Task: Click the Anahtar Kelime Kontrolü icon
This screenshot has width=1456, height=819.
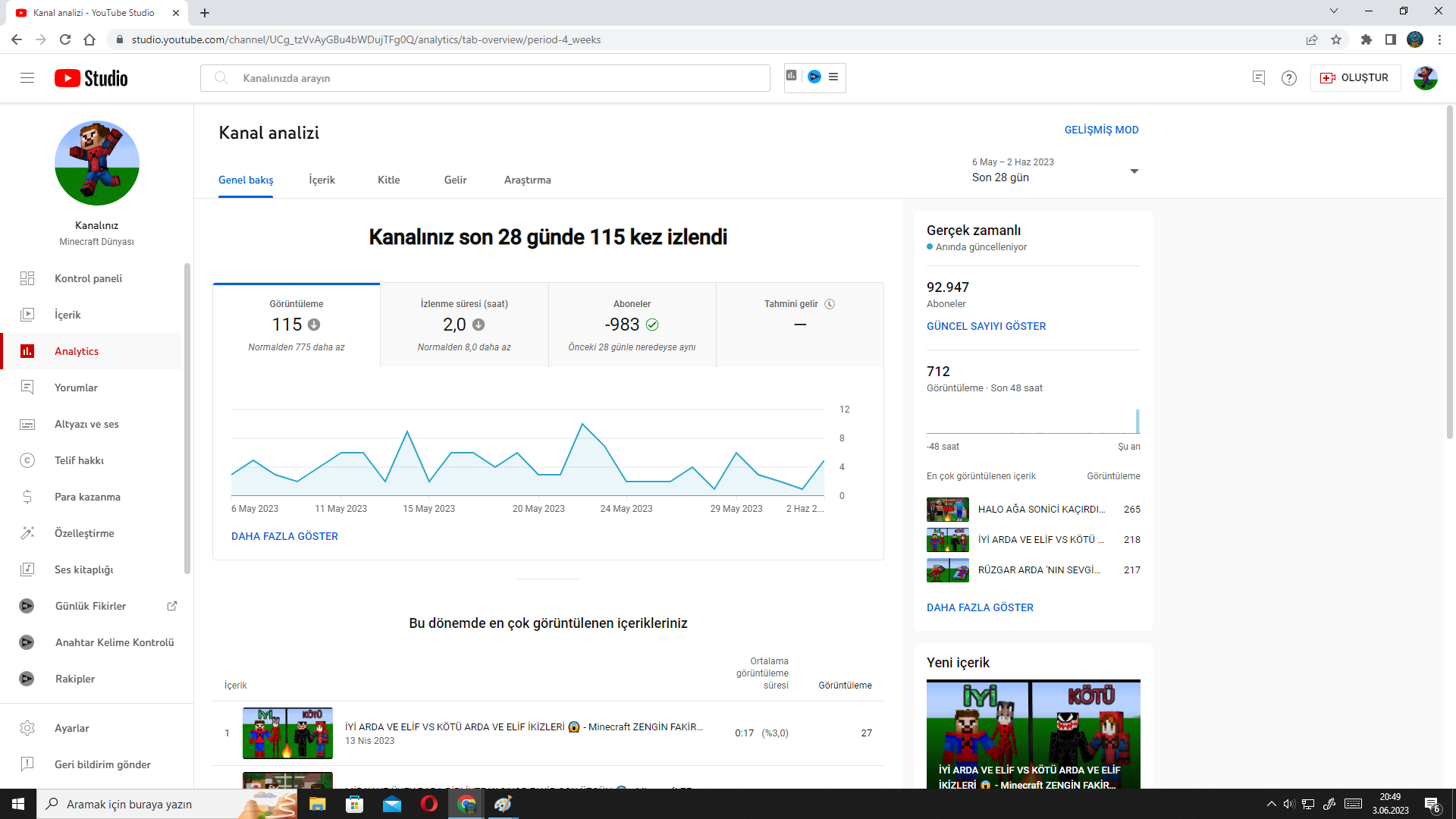Action: tap(27, 642)
